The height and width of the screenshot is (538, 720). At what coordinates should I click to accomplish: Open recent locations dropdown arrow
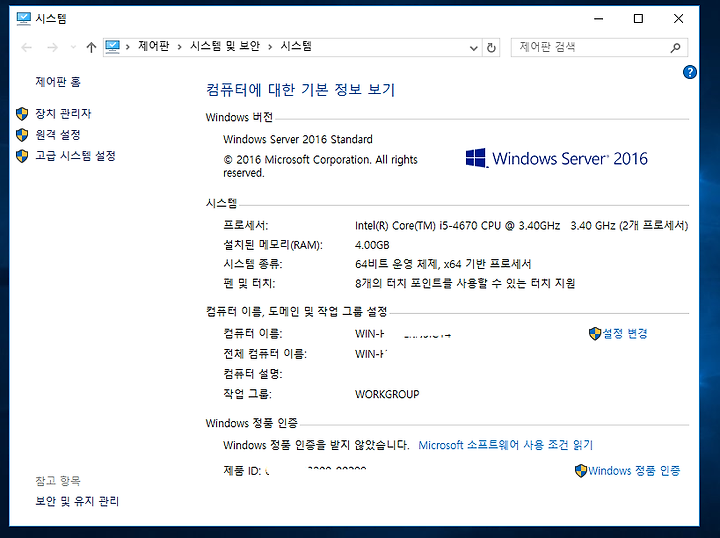(73, 47)
